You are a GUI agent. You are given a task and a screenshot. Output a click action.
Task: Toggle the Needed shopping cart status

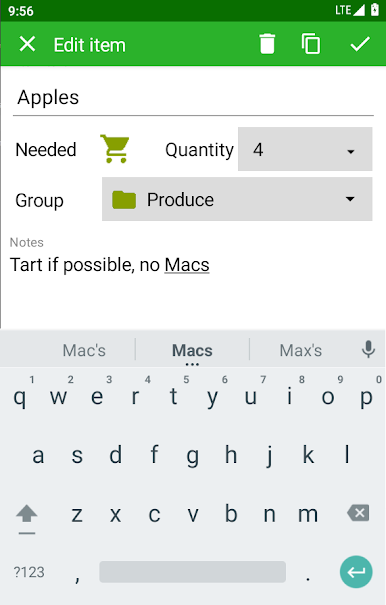coord(115,149)
